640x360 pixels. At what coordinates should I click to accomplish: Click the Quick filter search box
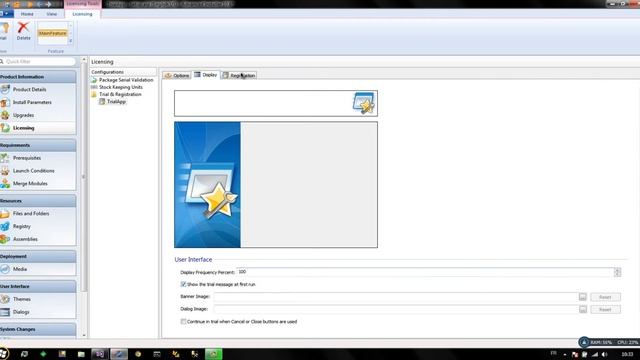(x=38, y=61)
